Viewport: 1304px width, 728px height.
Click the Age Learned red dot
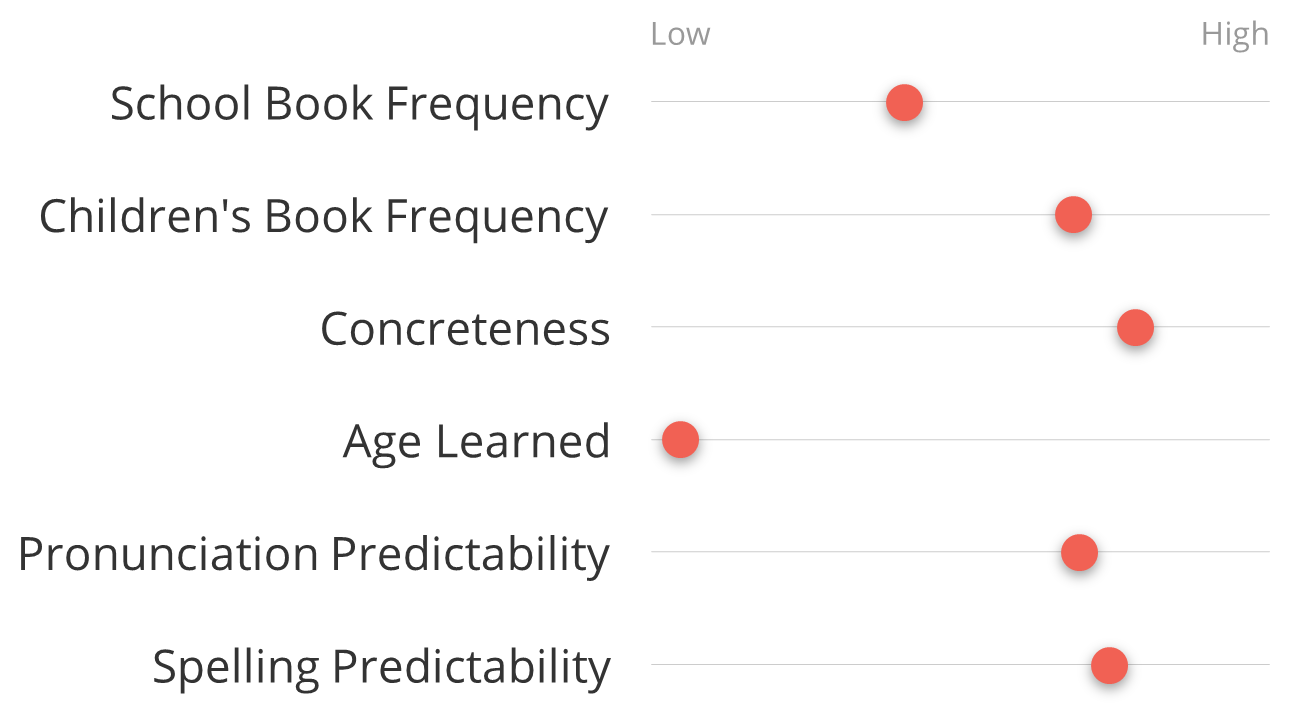pos(680,440)
